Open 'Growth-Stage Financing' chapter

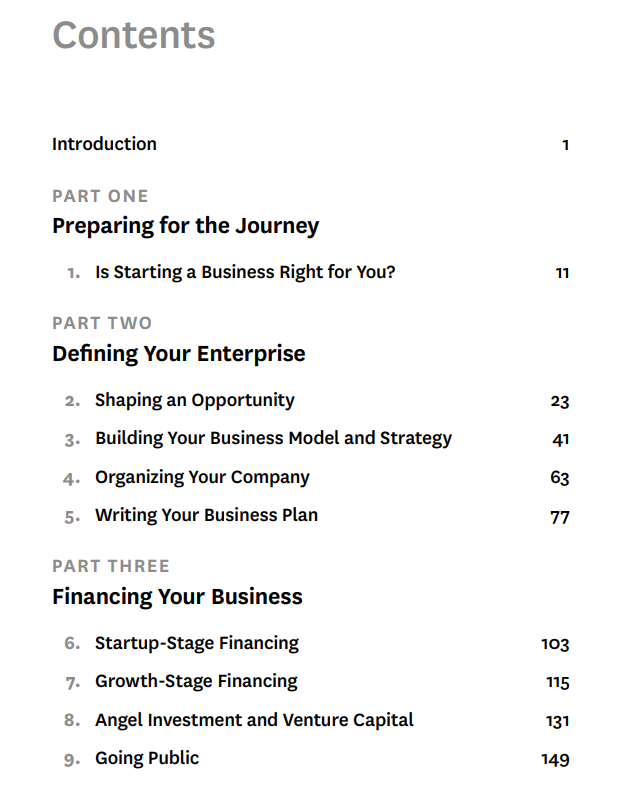coord(196,681)
